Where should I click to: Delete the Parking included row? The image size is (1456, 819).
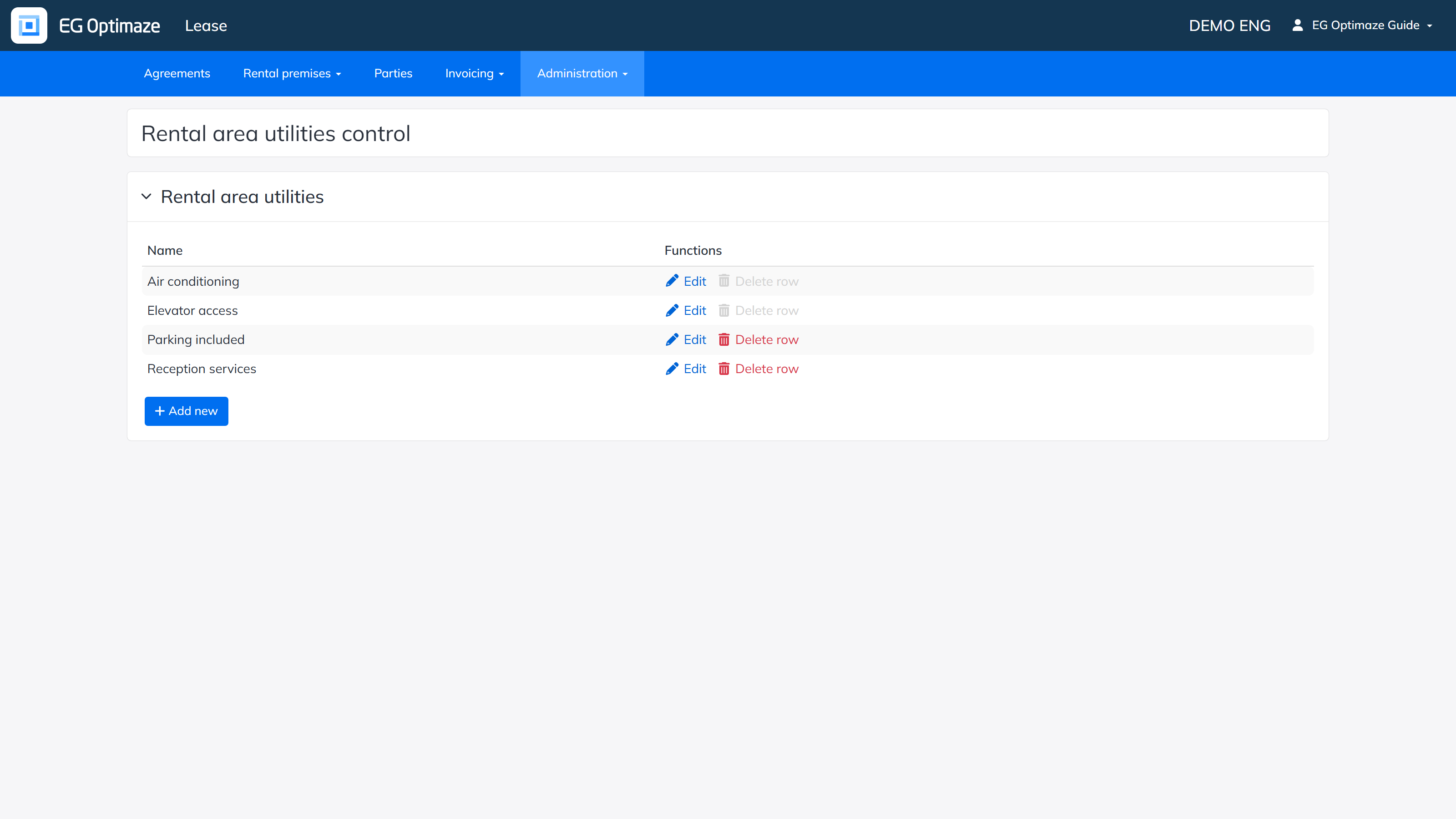pos(758,339)
